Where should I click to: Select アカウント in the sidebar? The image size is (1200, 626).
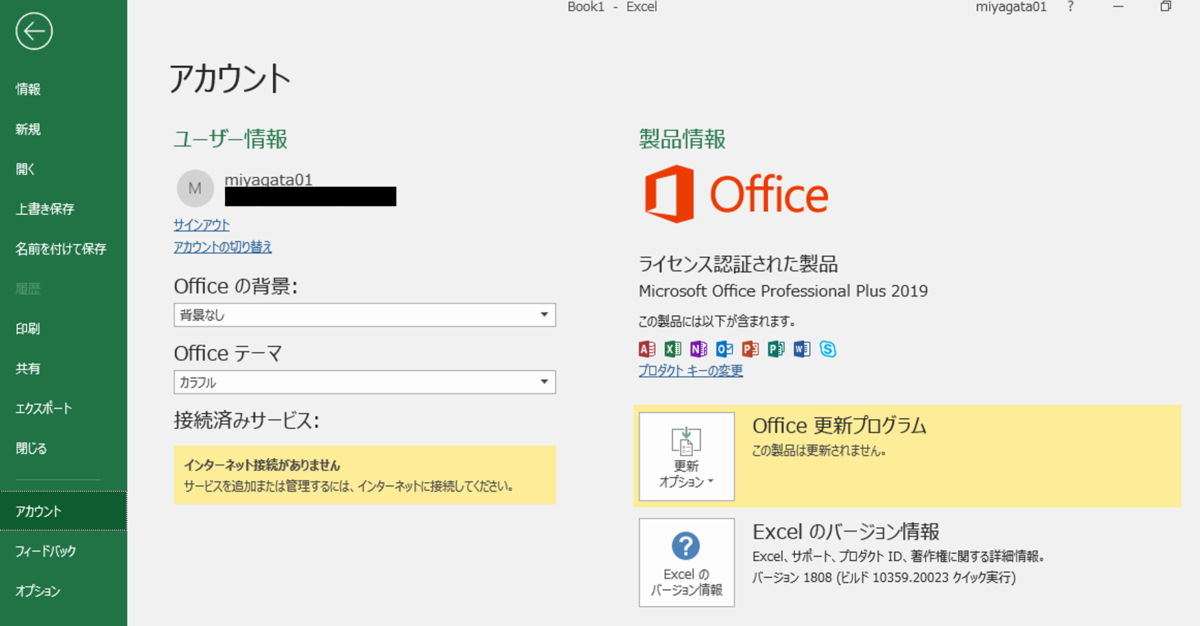tap(63, 511)
